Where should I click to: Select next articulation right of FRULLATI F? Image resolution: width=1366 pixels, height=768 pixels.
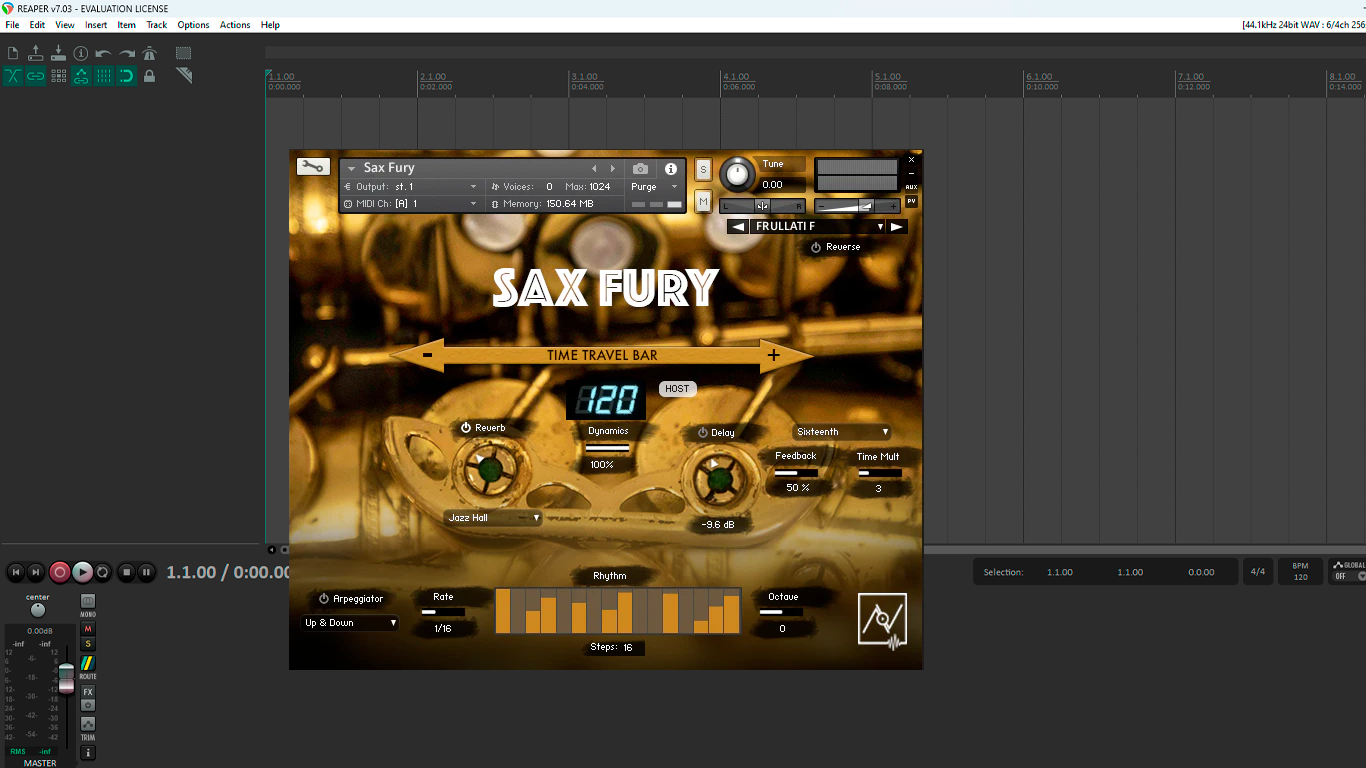(x=897, y=227)
